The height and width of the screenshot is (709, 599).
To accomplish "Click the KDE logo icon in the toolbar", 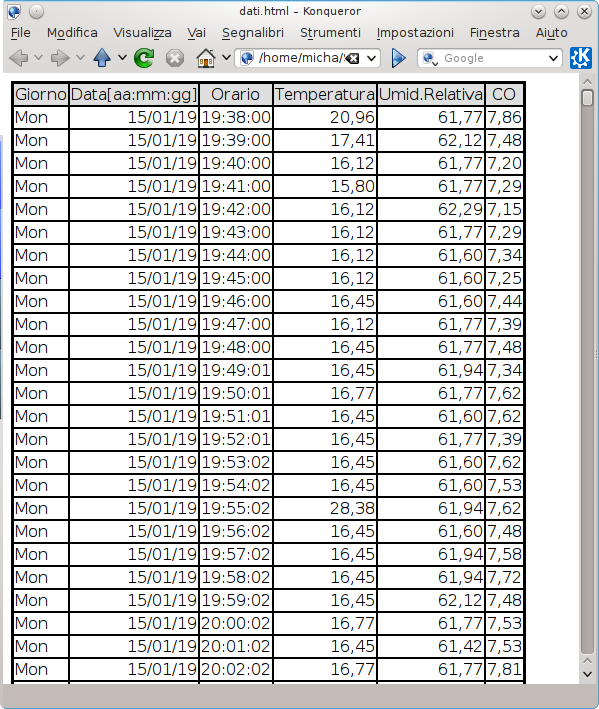I will coord(580,58).
